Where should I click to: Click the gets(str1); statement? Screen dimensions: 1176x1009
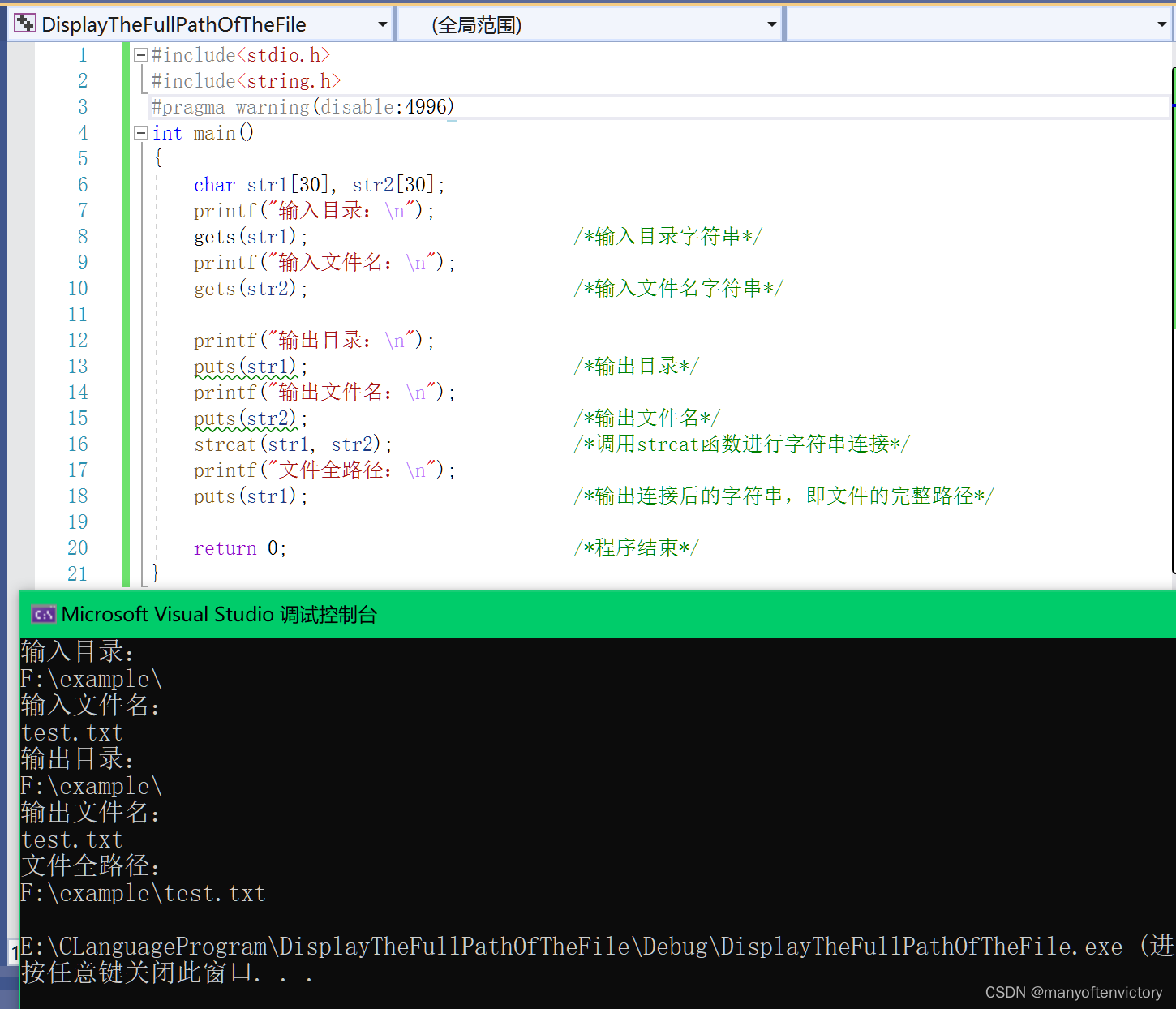[251, 237]
